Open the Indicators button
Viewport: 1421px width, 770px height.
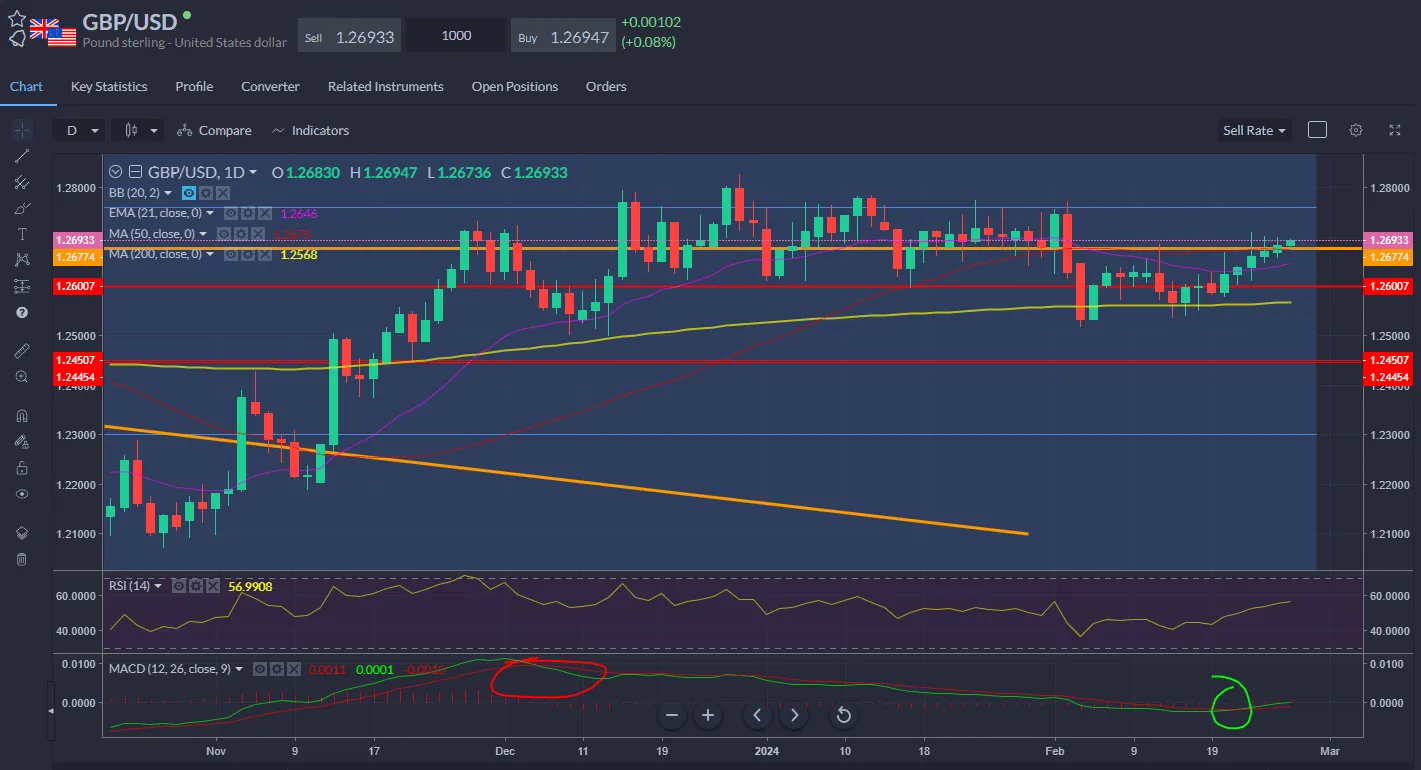(x=310, y=130)
